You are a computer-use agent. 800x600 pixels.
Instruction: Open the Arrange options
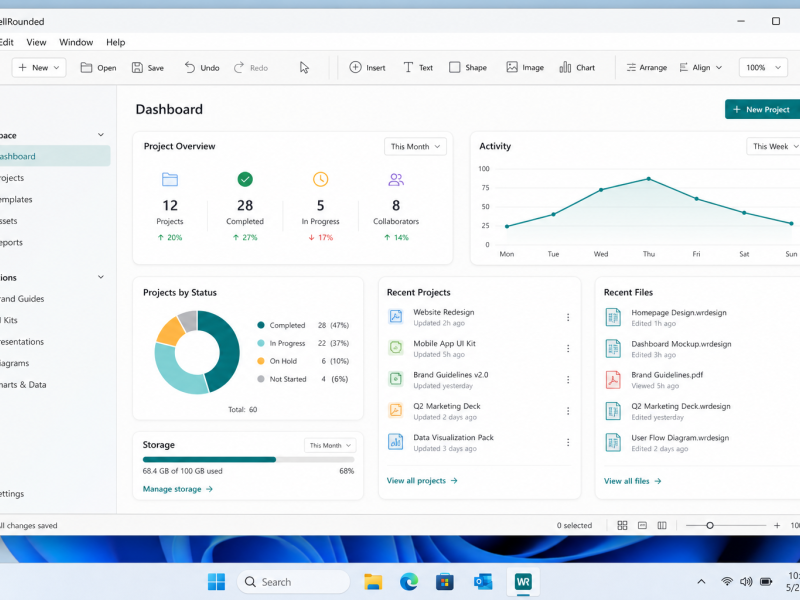tap(646, 67)
